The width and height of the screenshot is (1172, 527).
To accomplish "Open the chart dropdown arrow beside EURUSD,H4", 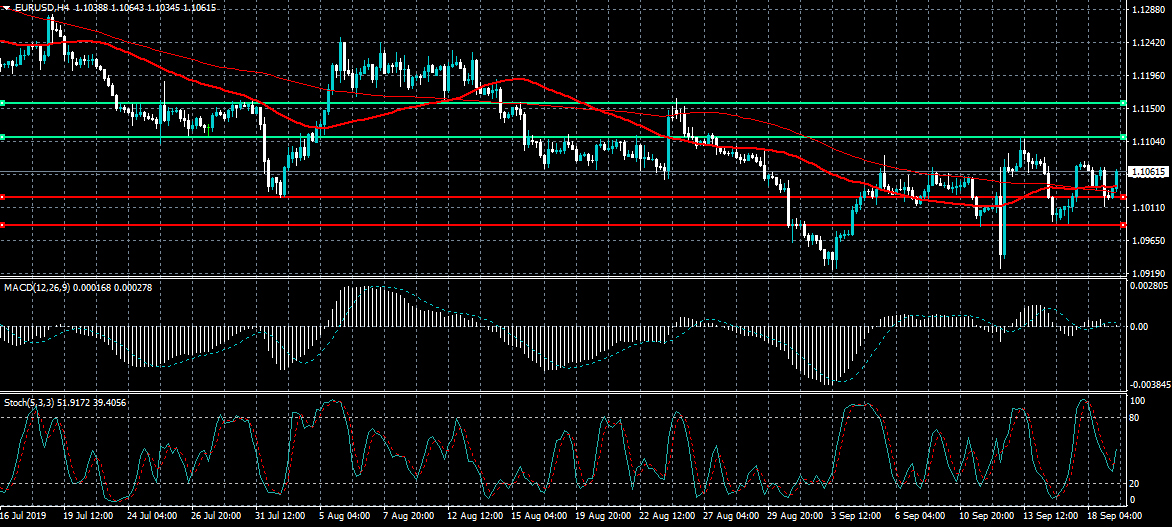I will coord(5,8).
